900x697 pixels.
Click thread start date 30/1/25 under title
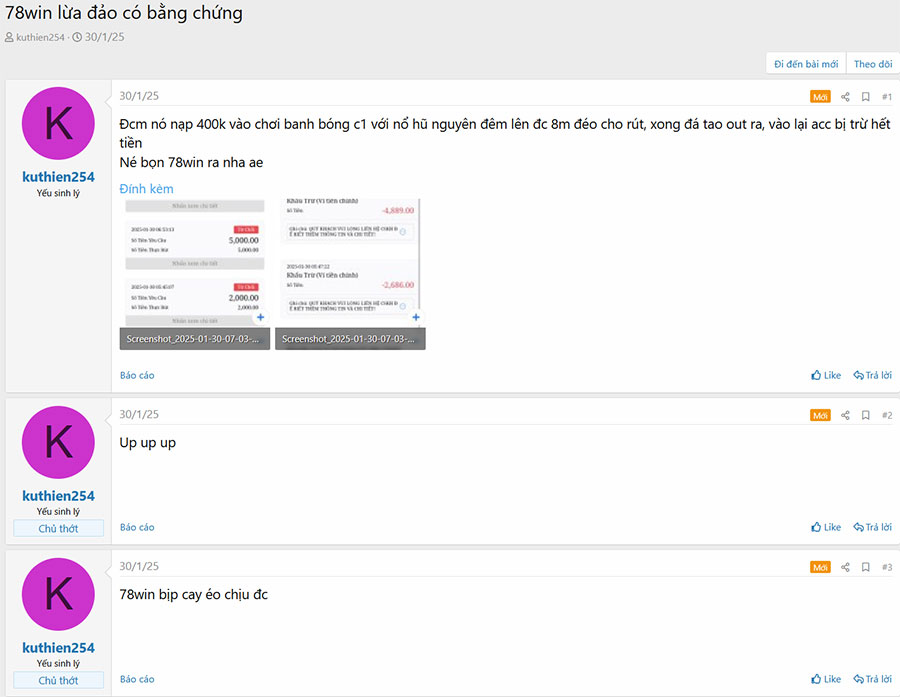point(104,37)
